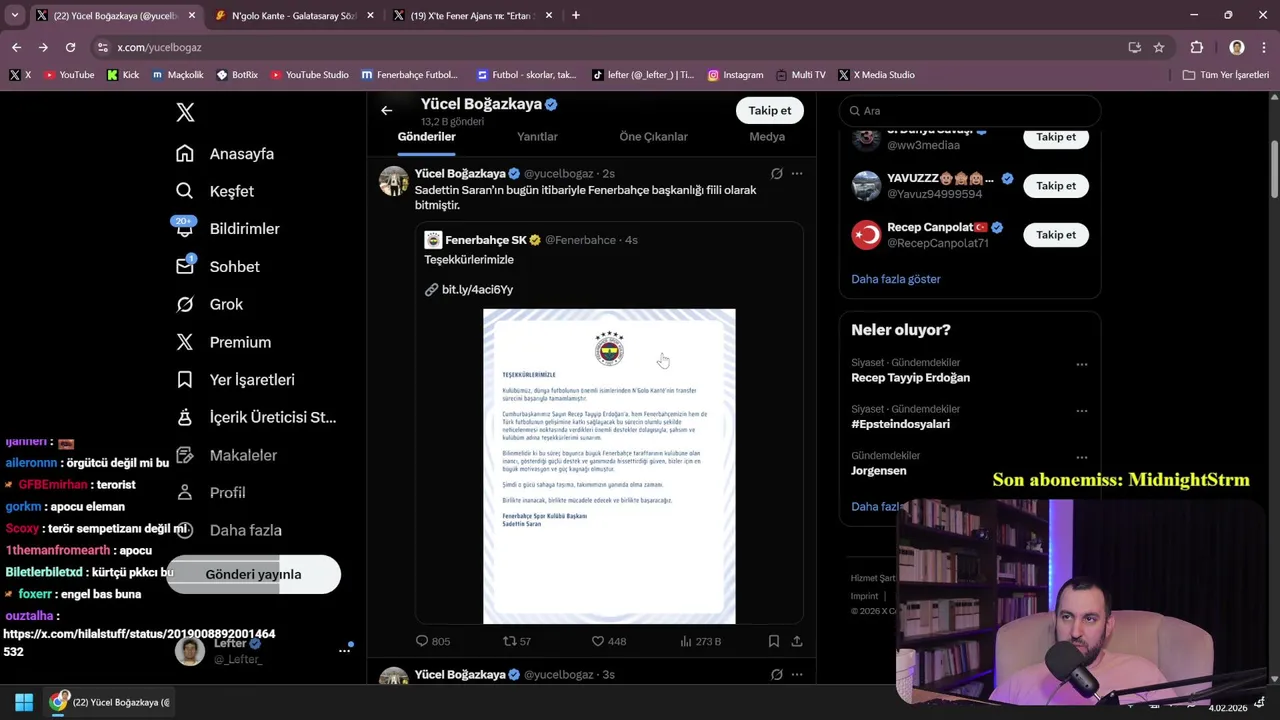The image size is (1280, 720).
Task: Click Grok icon on first post
Action: coord(776,174)
